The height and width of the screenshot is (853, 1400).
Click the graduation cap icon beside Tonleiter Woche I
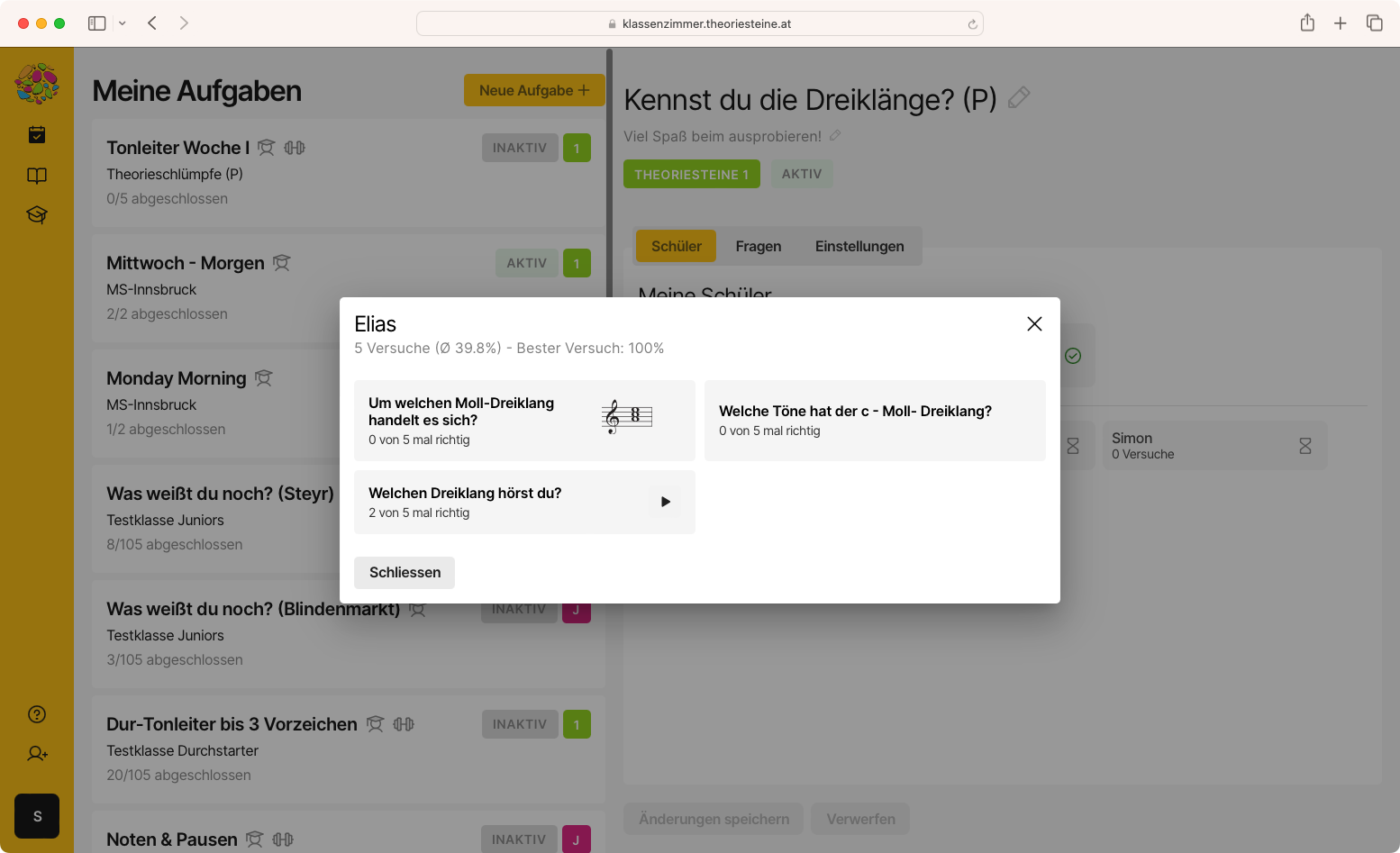(x=266, y=147)
